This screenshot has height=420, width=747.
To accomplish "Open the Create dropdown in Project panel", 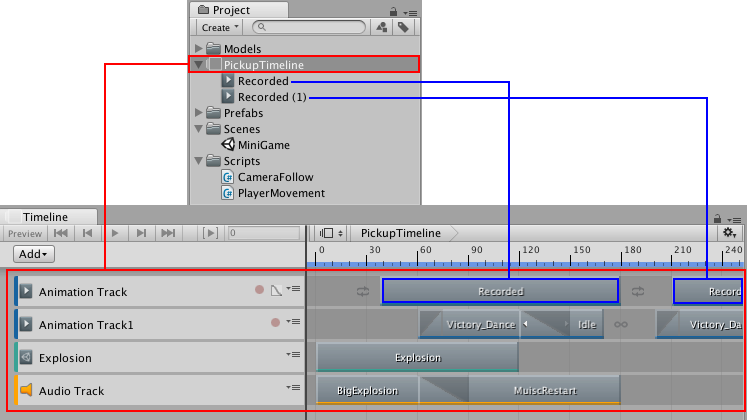I will (219, 28).
